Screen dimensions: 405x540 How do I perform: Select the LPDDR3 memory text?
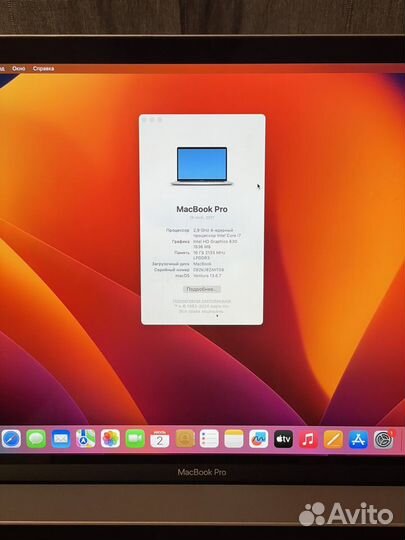(x=201, y=258)
